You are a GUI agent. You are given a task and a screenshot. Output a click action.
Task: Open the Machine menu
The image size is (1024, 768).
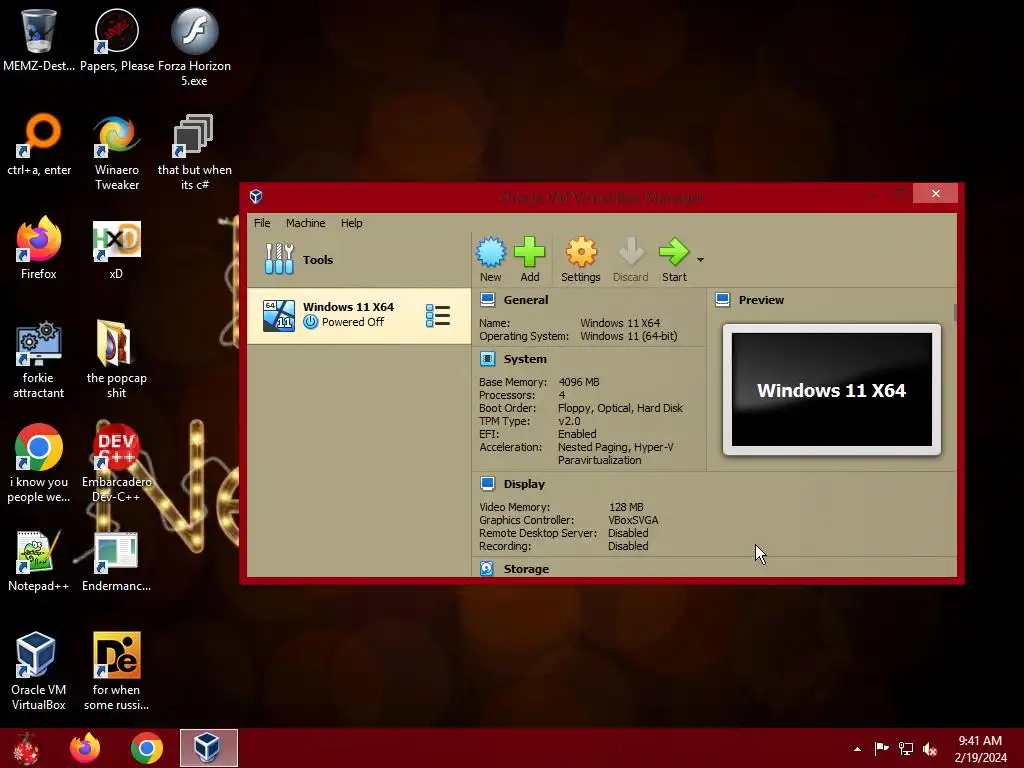305,223
